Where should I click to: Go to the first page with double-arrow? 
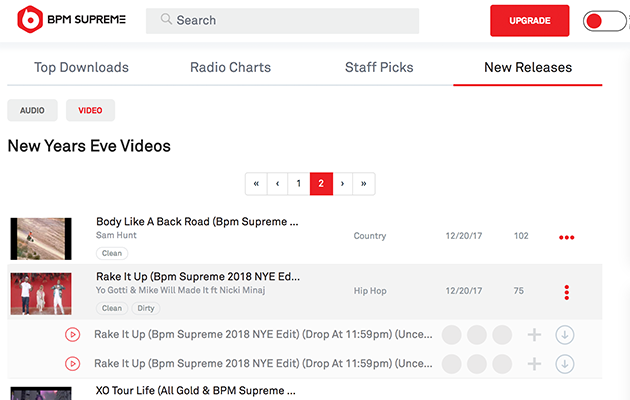[x=257, y=184]
